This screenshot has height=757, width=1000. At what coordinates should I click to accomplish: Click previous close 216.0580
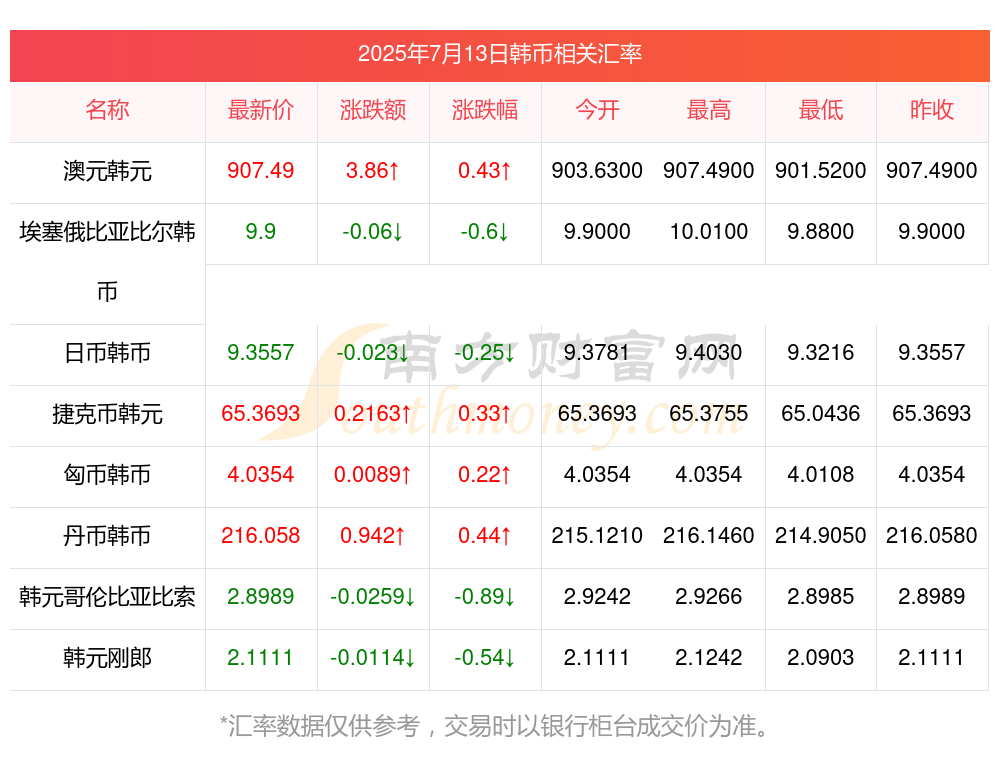click(x=932, y=536)
